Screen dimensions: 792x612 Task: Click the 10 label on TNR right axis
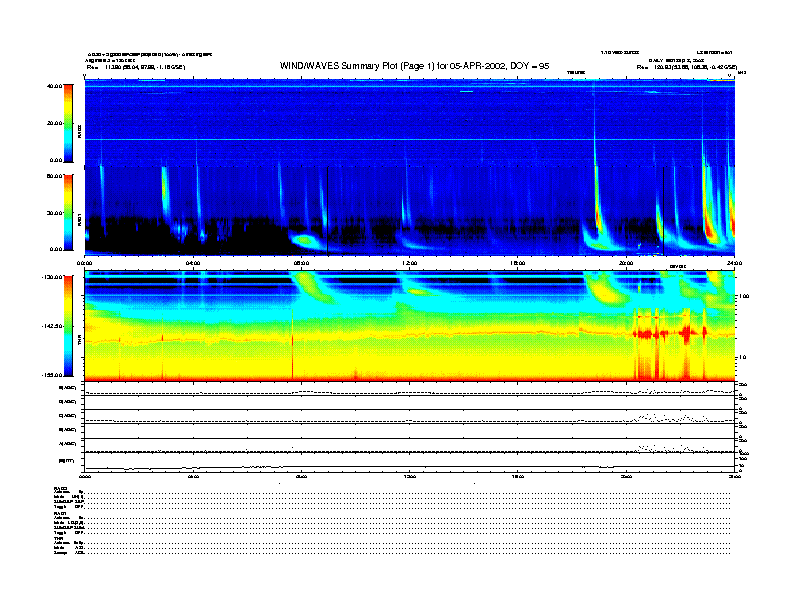coord(741,358)
